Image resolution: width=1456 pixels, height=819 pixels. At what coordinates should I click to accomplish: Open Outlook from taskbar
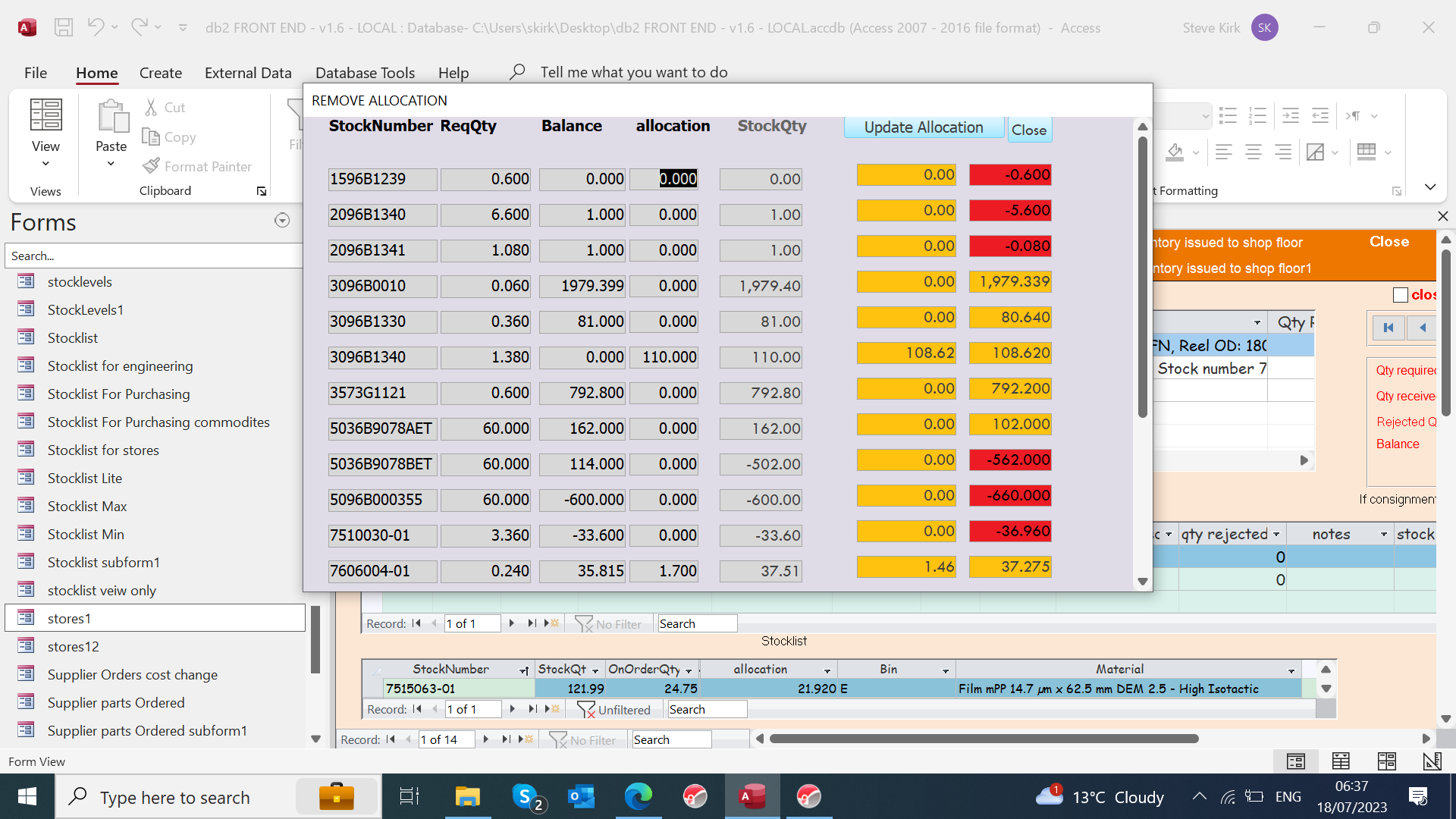581,796
